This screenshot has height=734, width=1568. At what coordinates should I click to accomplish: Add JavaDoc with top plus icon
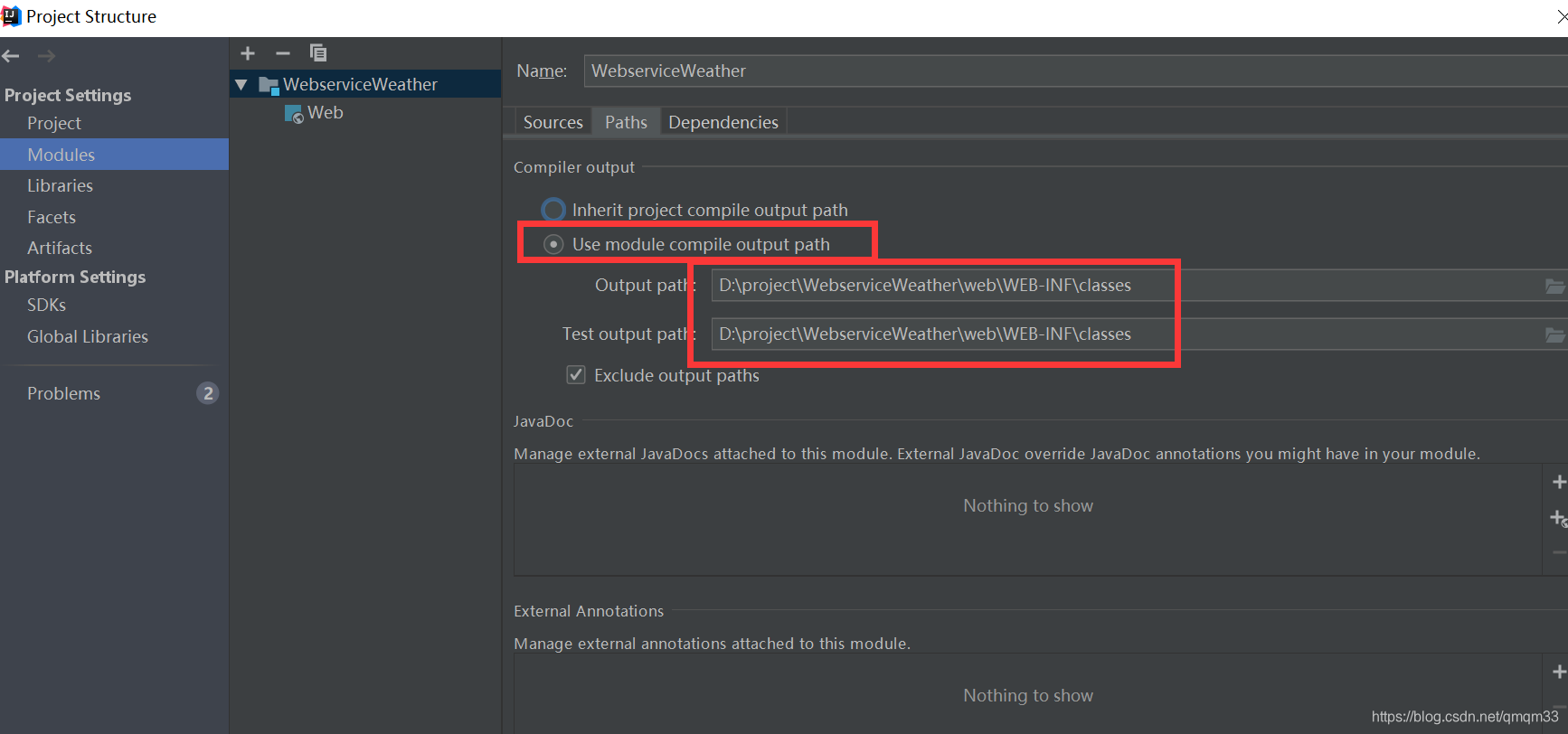1559,482
